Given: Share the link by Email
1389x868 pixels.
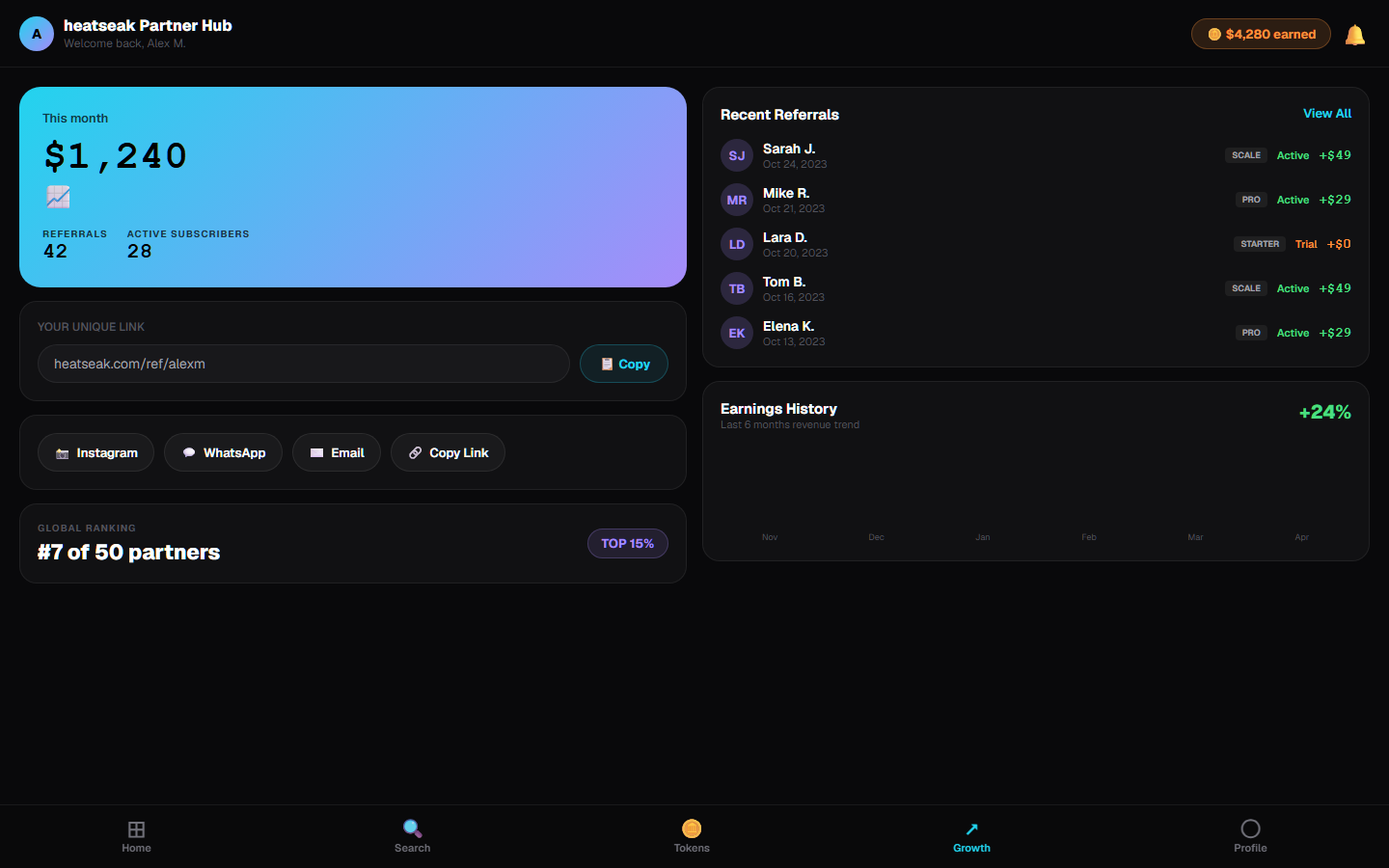Looking at the screenshot, I should [x=337, y=452].
